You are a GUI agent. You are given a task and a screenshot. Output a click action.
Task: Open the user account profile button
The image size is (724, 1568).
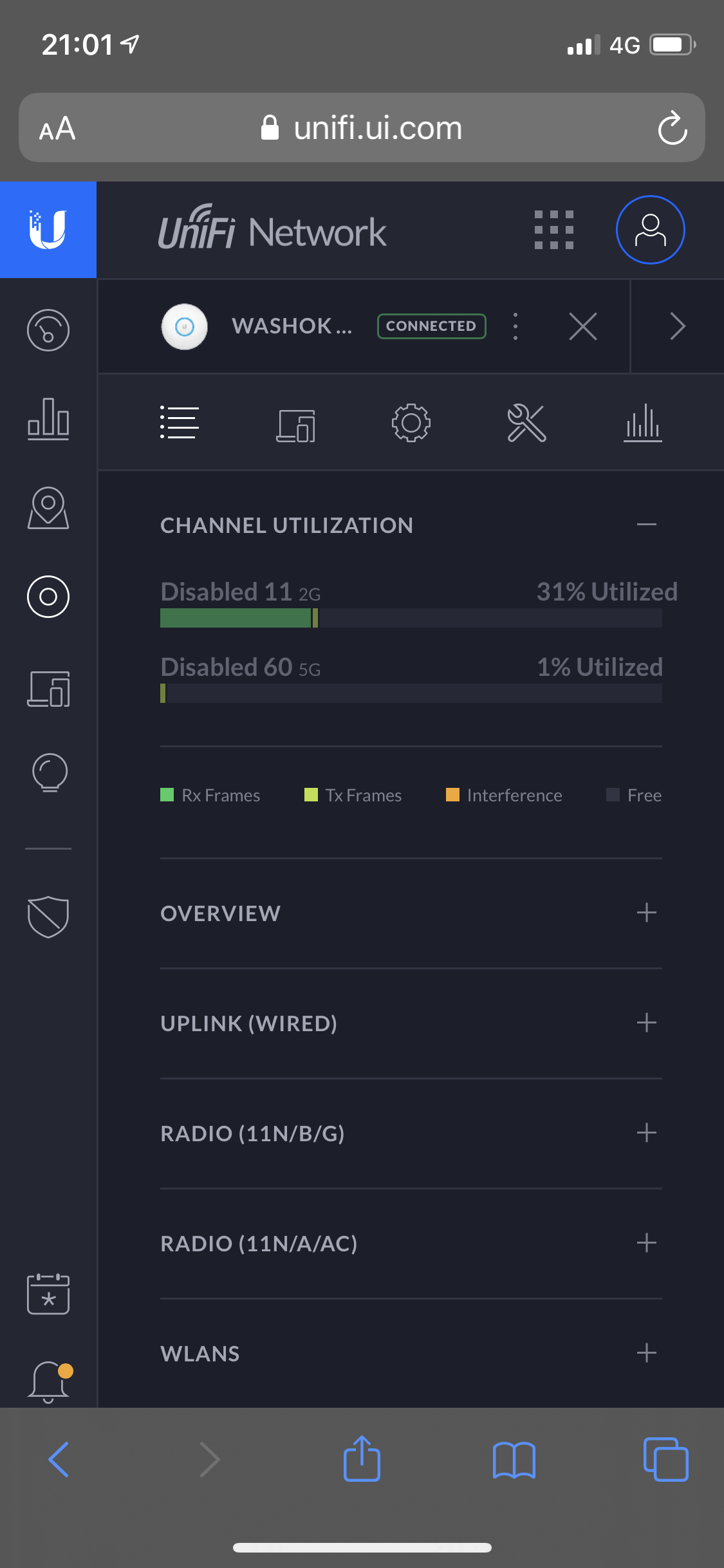point(650,230)
